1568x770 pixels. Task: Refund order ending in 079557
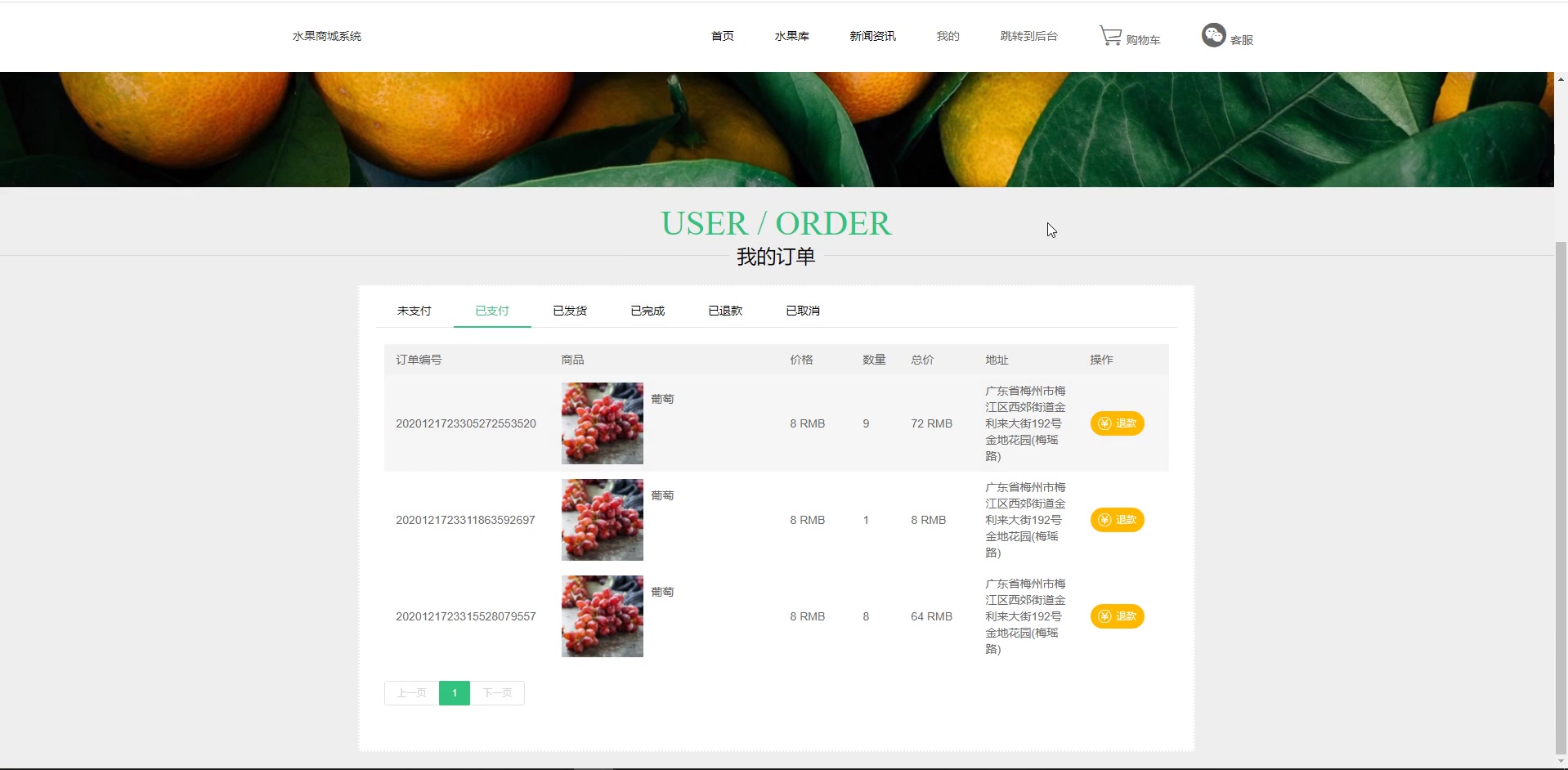1117,616
